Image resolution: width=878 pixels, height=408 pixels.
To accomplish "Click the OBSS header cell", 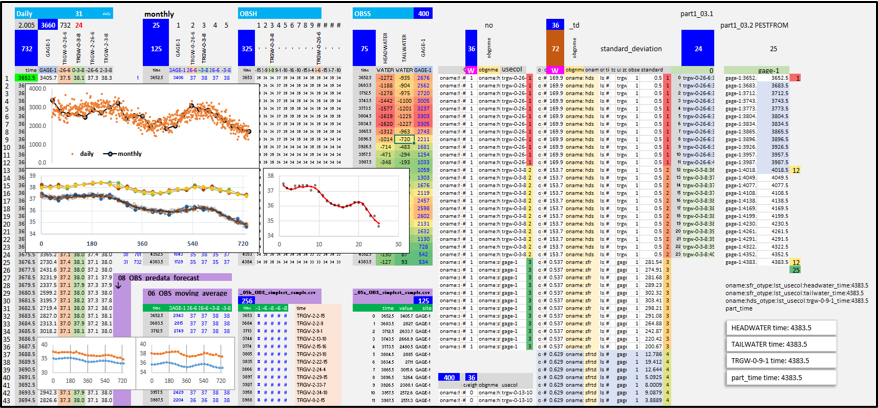I will pyautogui.click(x=383, y=14).
